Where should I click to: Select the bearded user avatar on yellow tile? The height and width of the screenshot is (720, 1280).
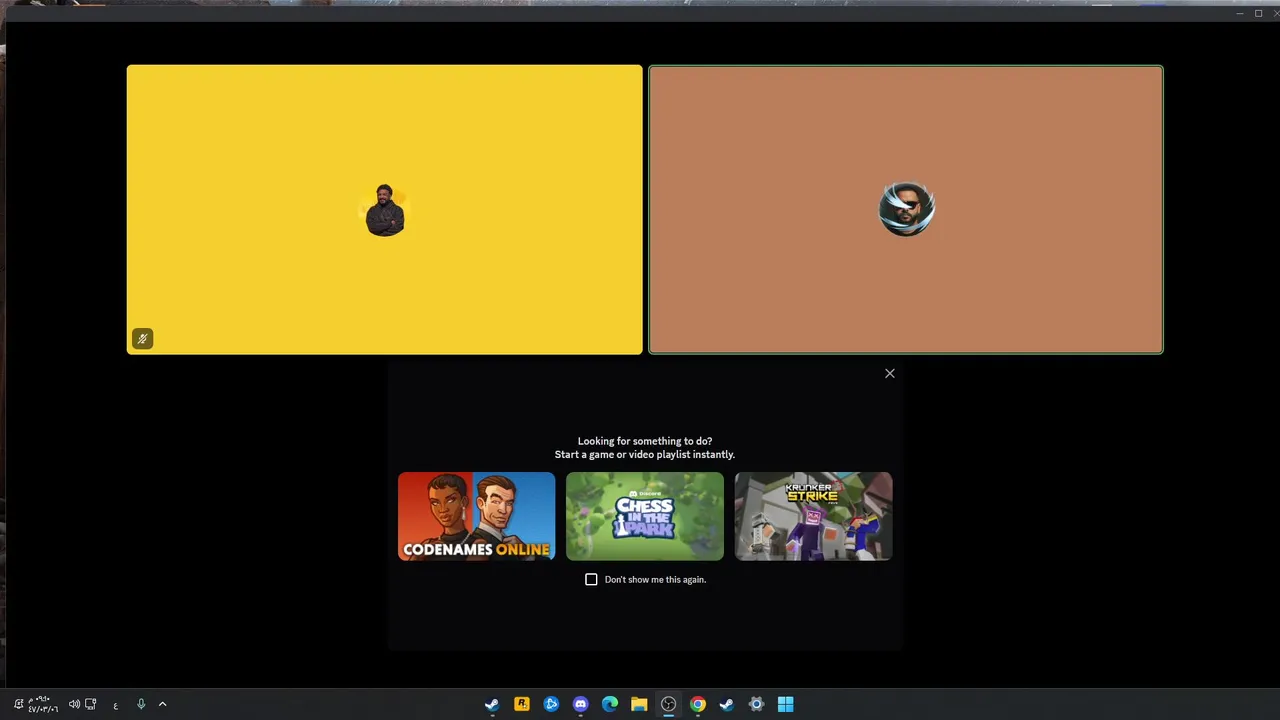(385, 210)
